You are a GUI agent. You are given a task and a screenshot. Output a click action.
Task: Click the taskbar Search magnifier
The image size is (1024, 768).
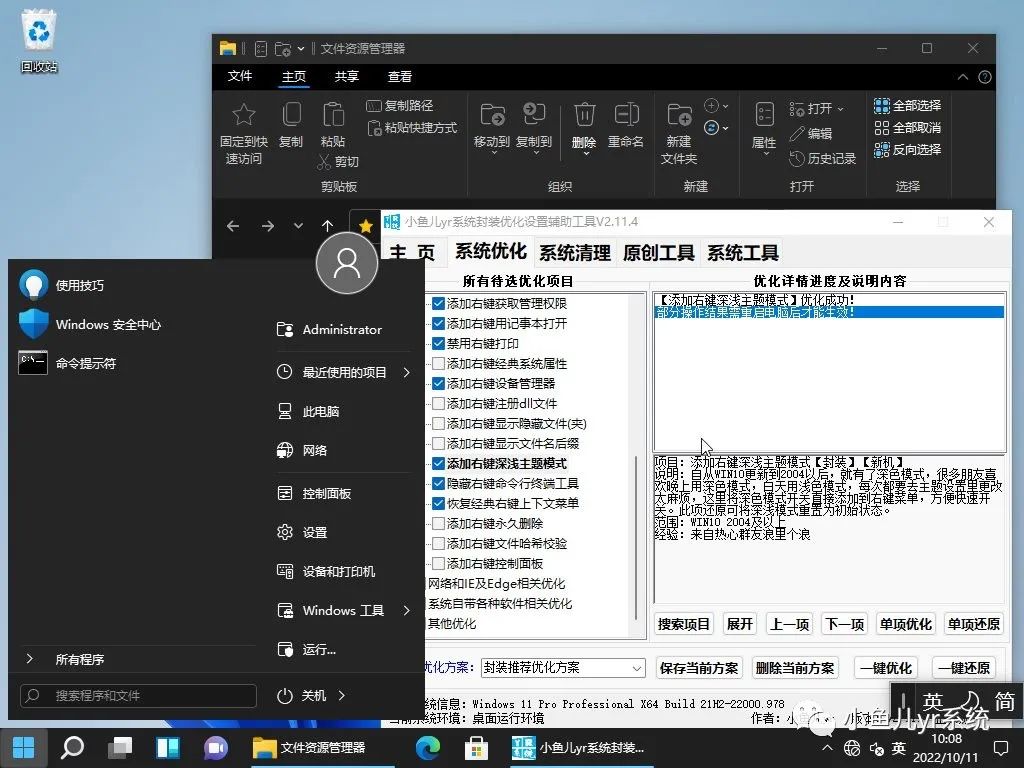pyautogui.click(x=72, y=747)
